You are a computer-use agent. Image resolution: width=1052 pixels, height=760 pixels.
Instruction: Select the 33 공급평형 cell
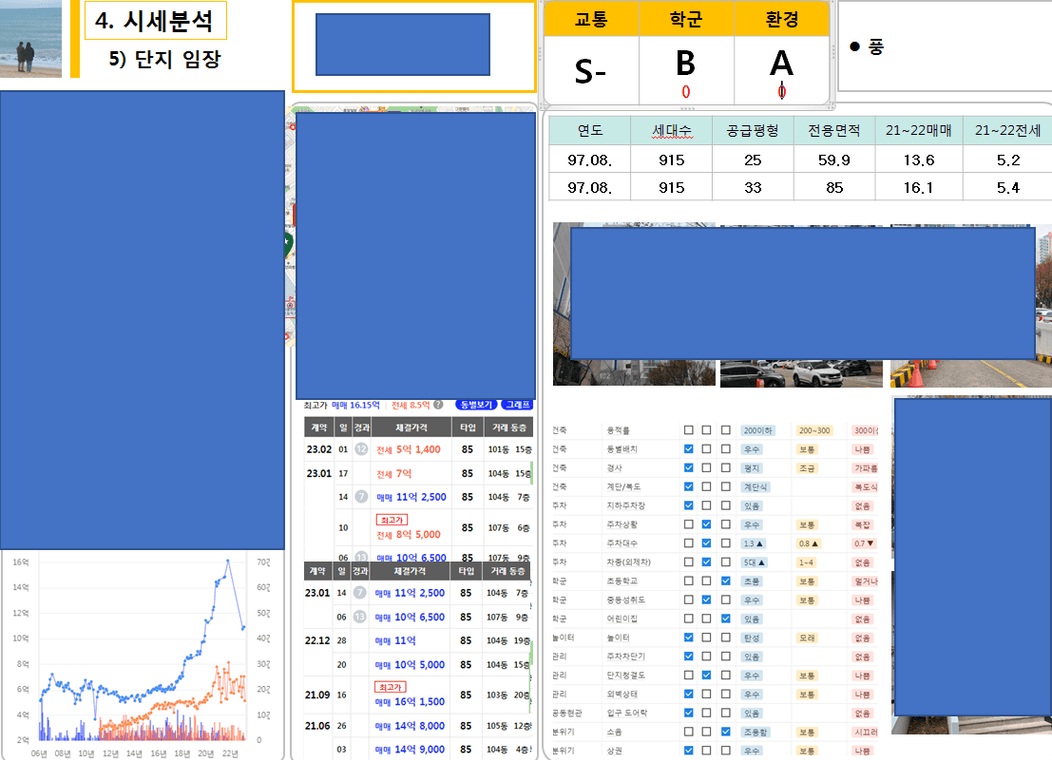pos(753,187)
